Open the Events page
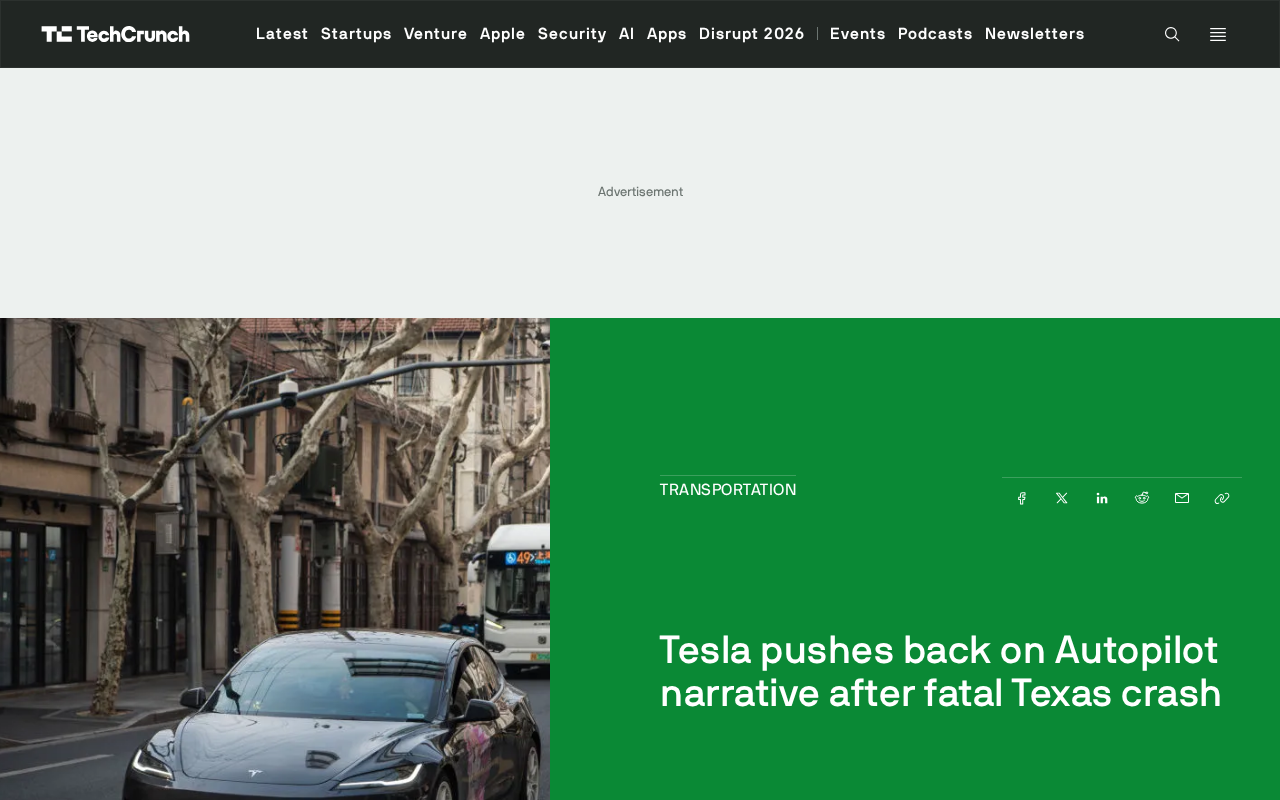The width and height of the screenshot is (1280, 800). 858,34
